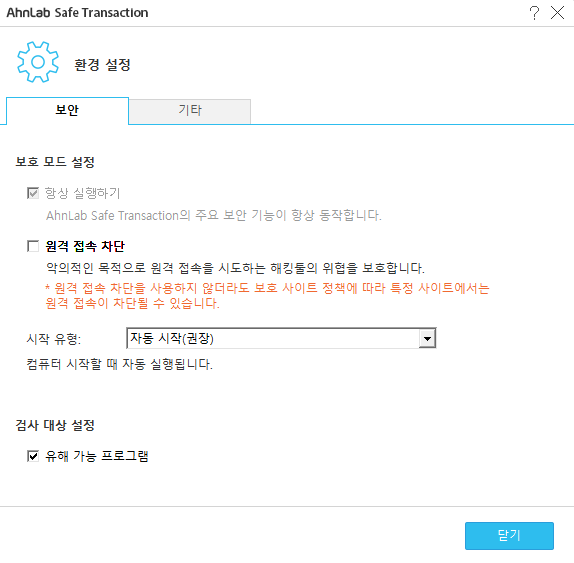Switch to the 보안 tab

[67, 111]
